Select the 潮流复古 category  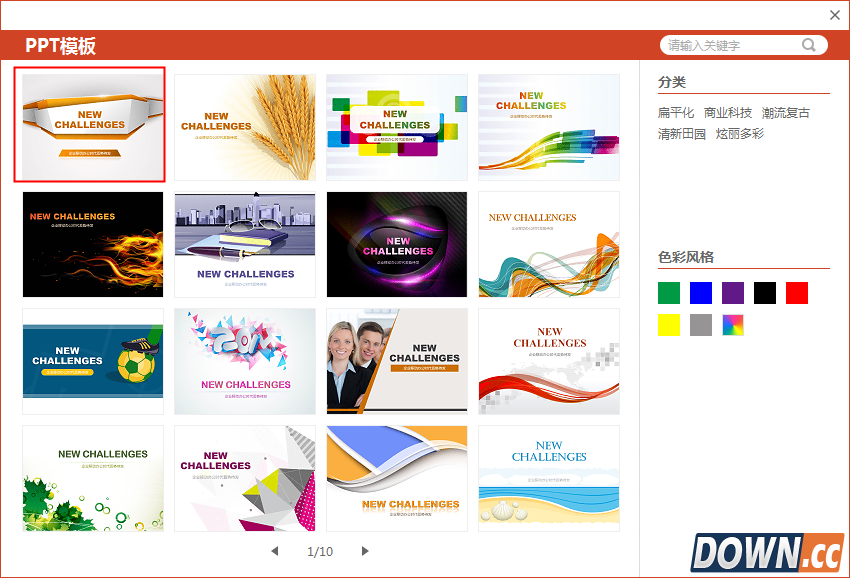(786, 113)
